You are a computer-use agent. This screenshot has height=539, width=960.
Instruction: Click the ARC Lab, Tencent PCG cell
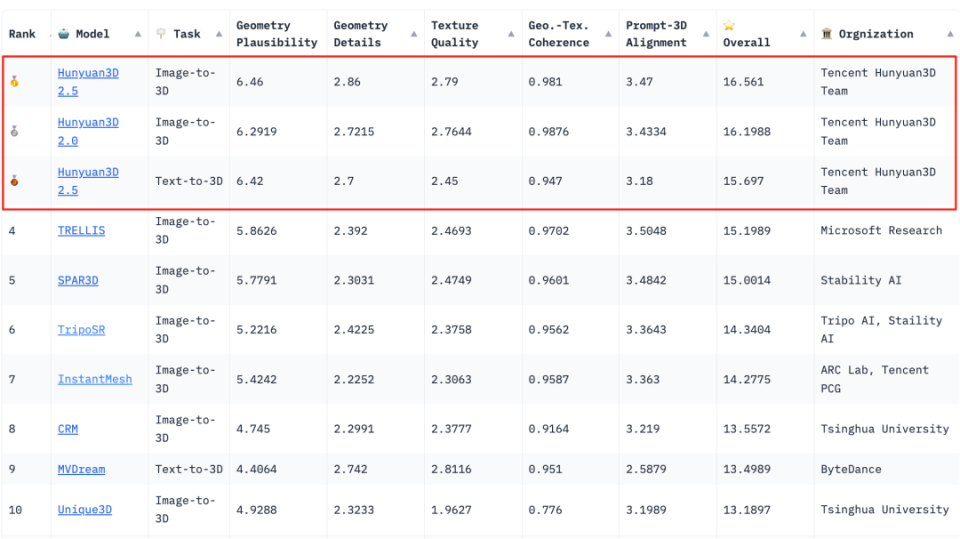click(x=874, y=379)
